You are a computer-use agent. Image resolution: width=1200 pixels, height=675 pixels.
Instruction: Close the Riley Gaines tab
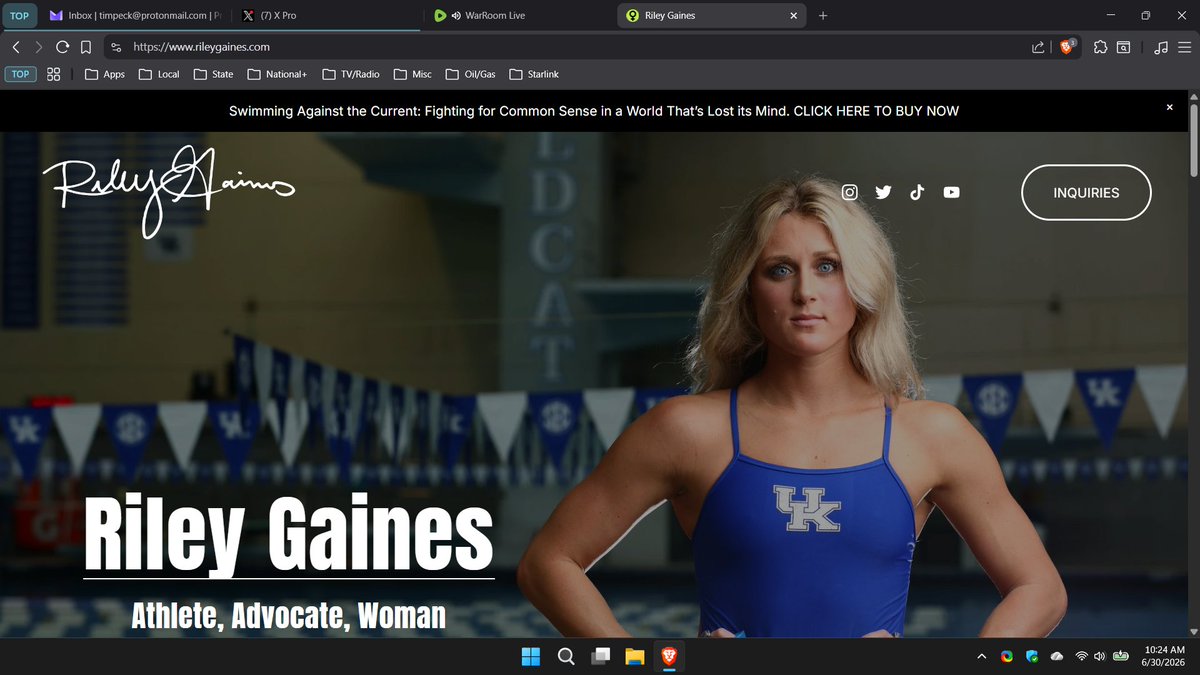(x=794, y=16)
